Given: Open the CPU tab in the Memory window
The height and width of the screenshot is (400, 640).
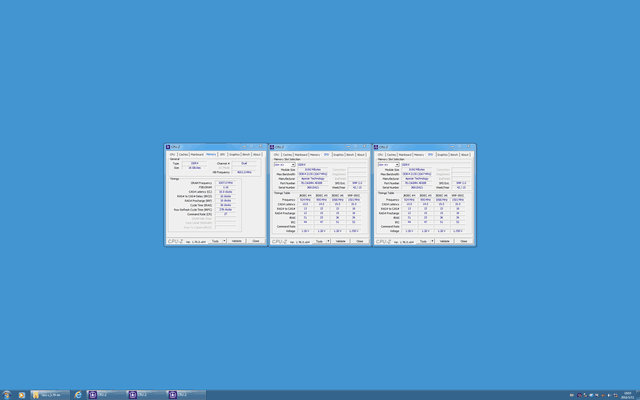Looking at the screenshot, I should [172, 154].
